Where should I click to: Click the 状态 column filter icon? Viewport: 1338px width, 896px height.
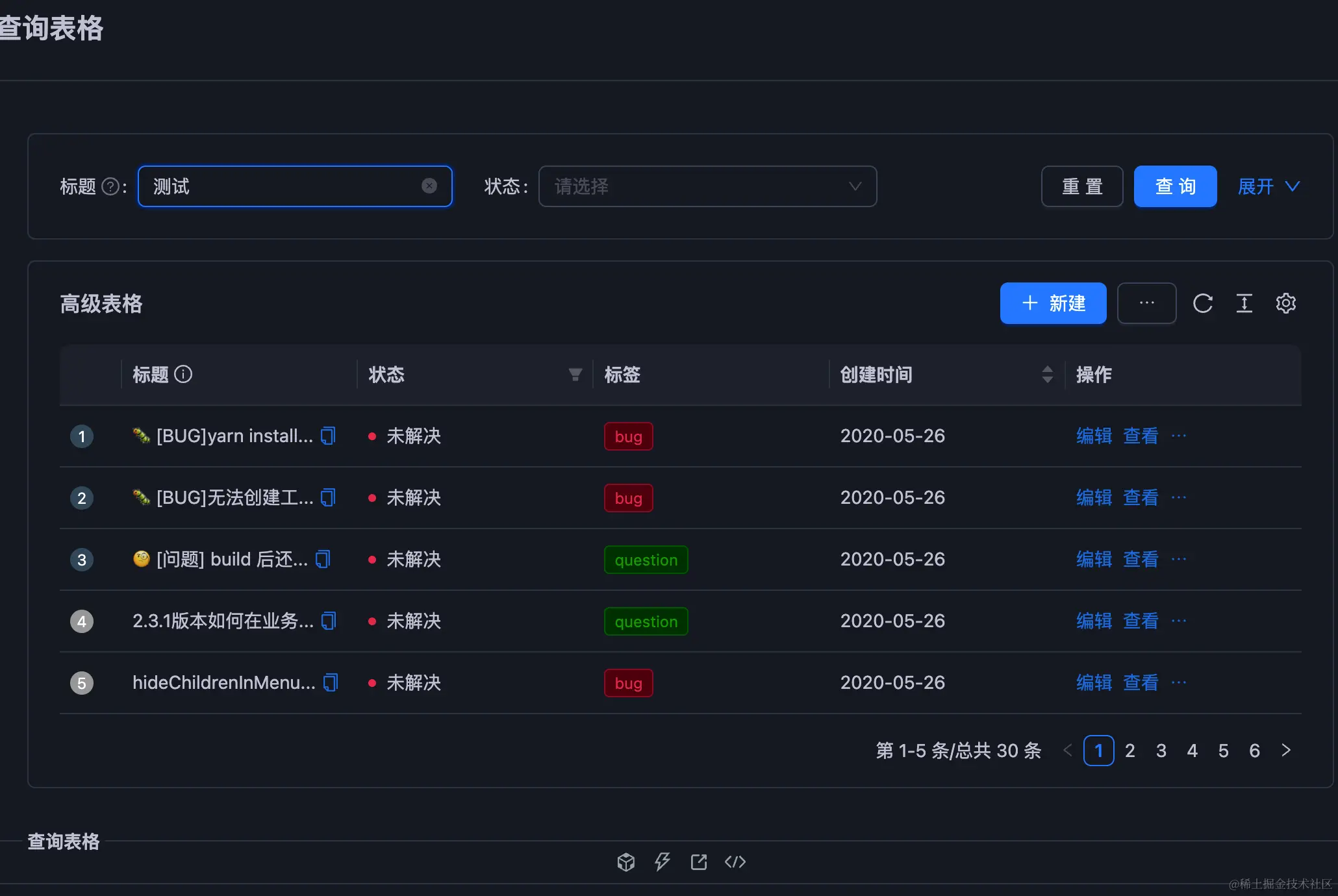pos(575,375)
